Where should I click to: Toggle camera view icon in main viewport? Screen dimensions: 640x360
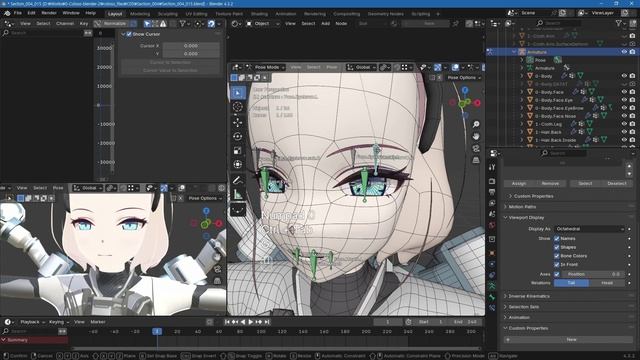[x=476, y=149]
